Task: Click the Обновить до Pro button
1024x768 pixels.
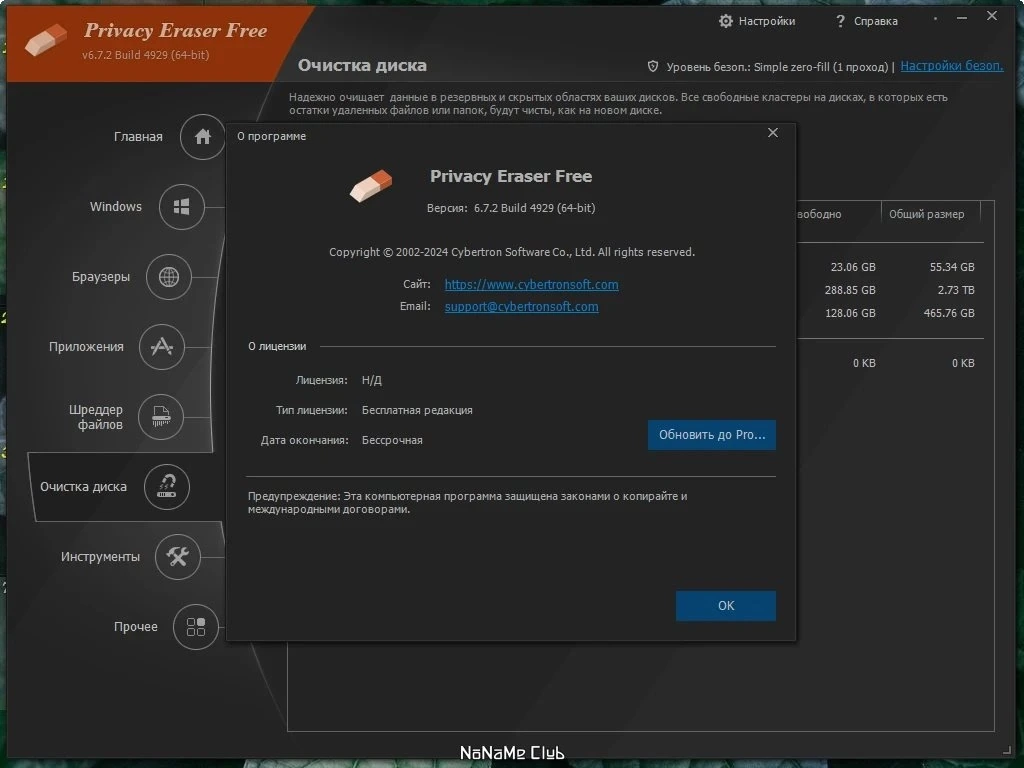Action: click(712, 435)
